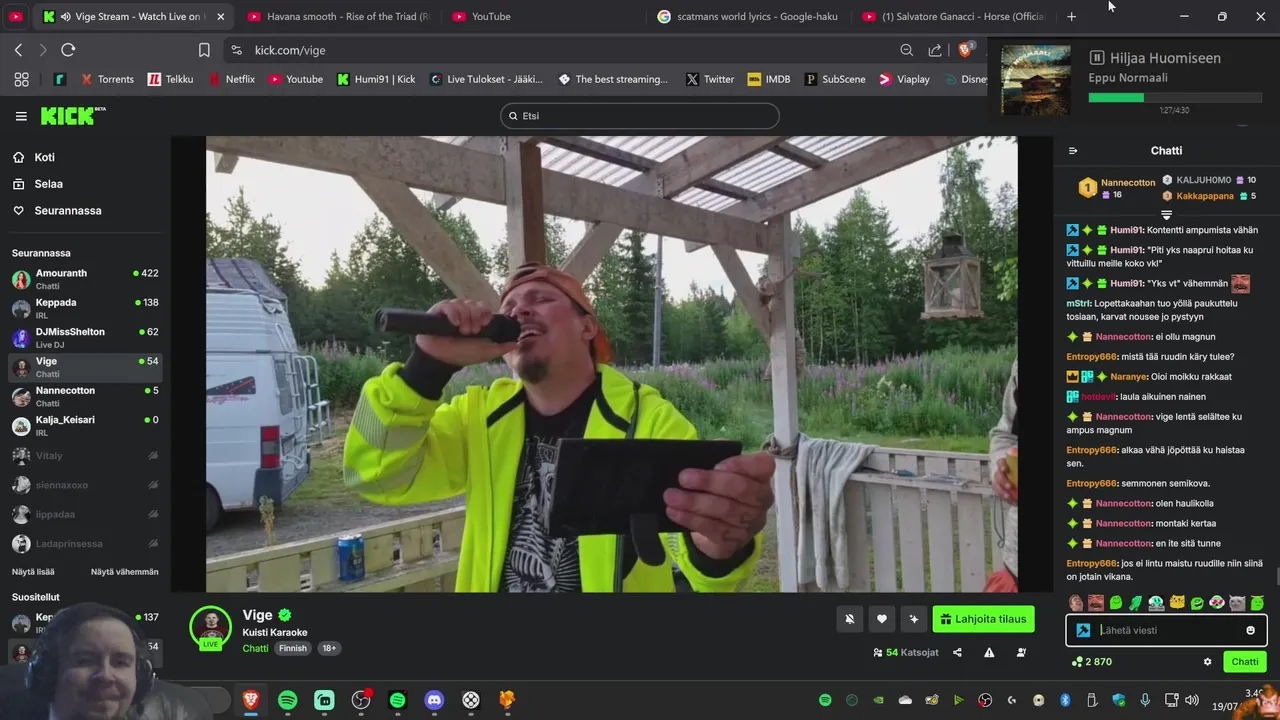This screenshot has width=1280, height=720.
Task: Click the chat scrollbar thumb
Action: [1276, 576]
